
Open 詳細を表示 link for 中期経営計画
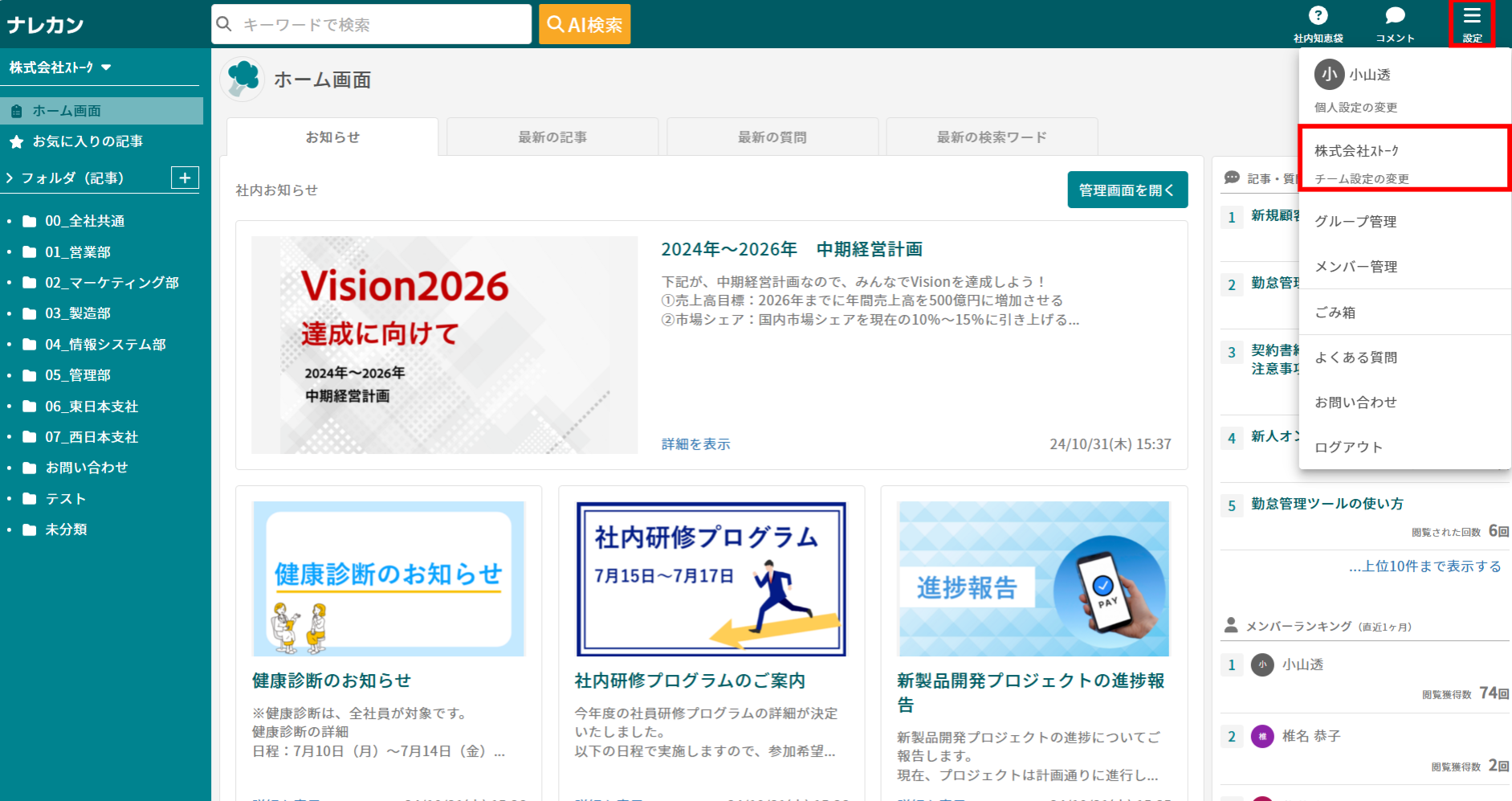coord(695,444)
